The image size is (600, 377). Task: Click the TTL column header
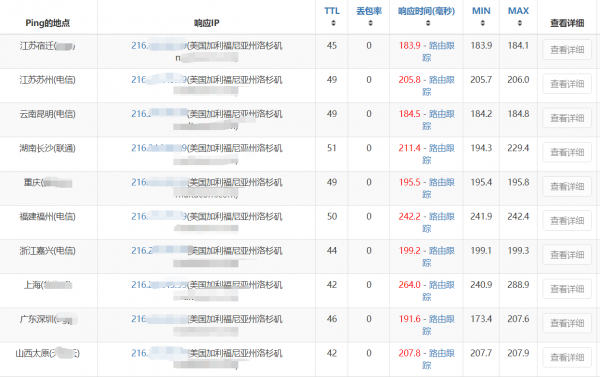pyautogui.click(x=332, y=11)
